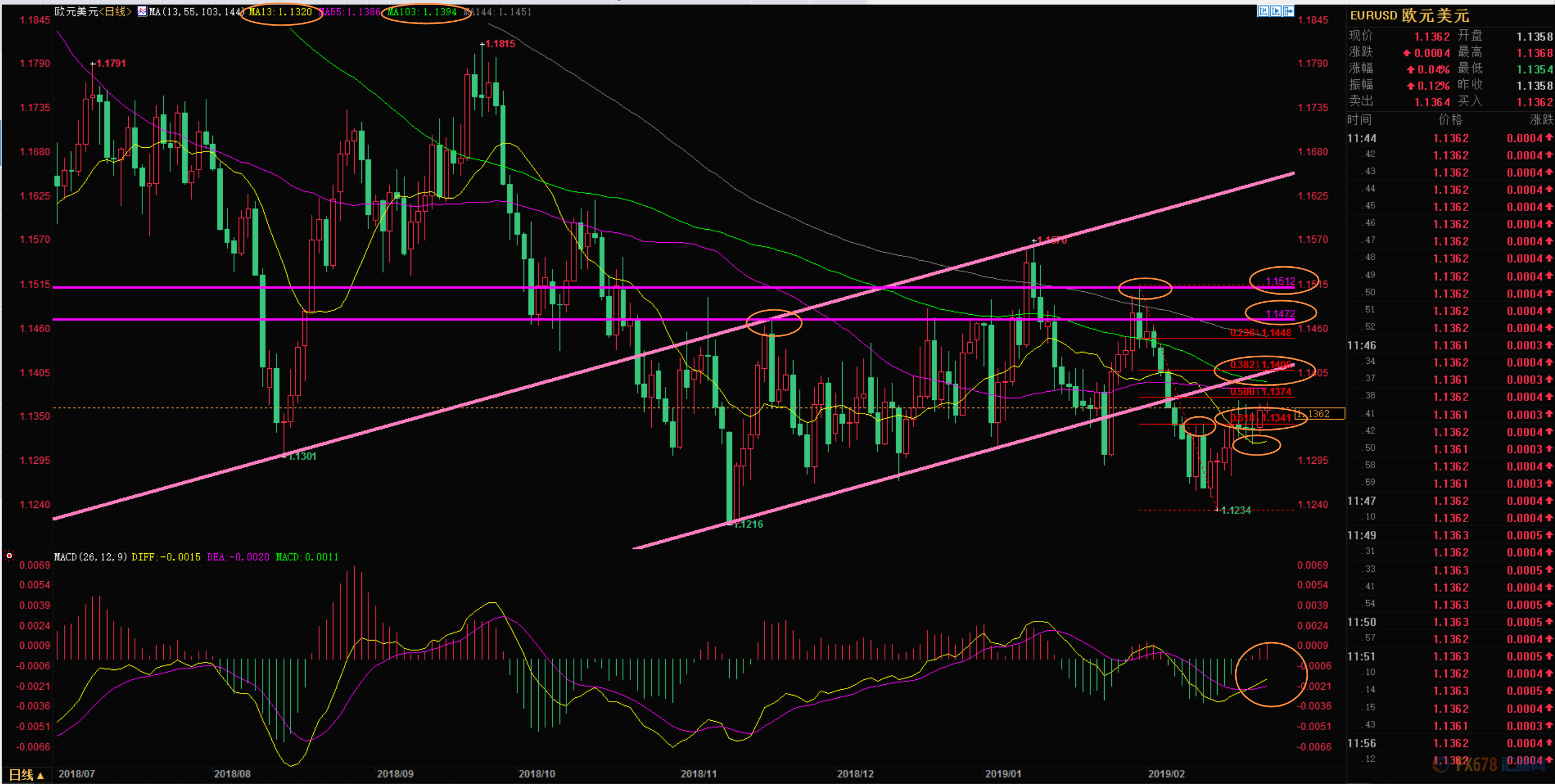Select the 11:50 tick row
This screenshot has width=1555, height=784.
[1451, 621]
